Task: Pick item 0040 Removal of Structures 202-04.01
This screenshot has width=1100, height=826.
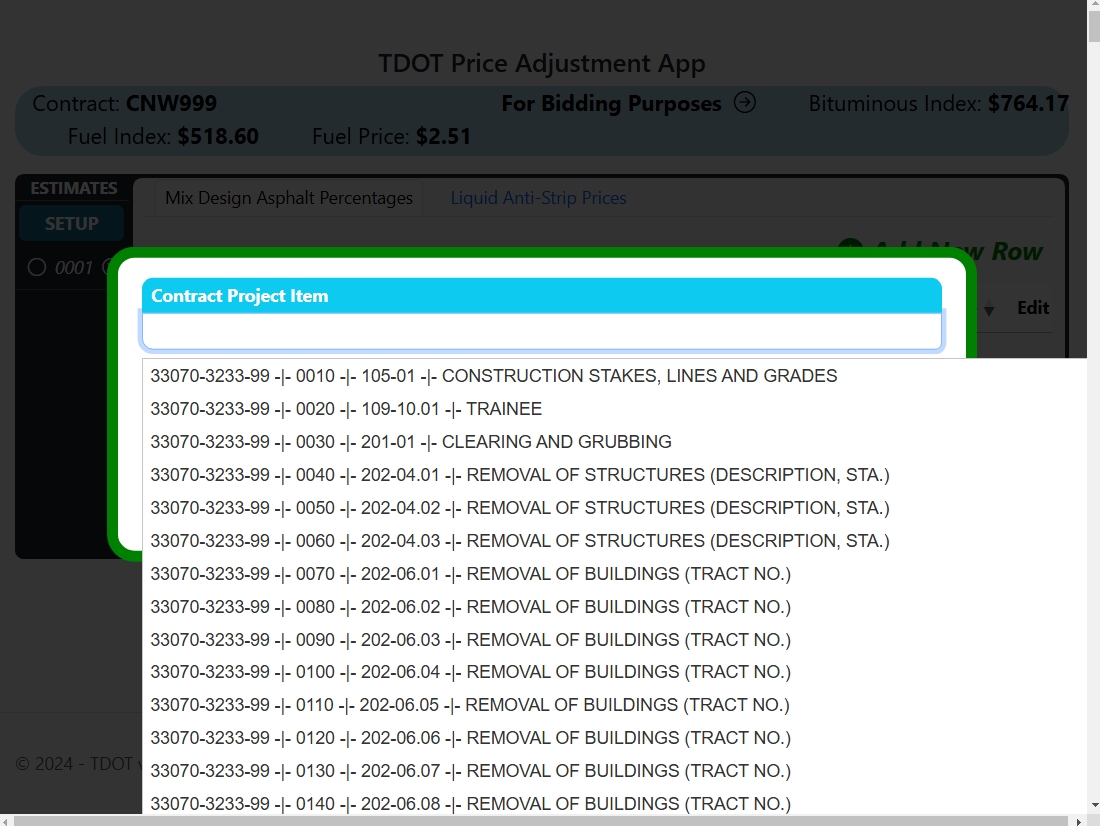Action: (615, 475)
